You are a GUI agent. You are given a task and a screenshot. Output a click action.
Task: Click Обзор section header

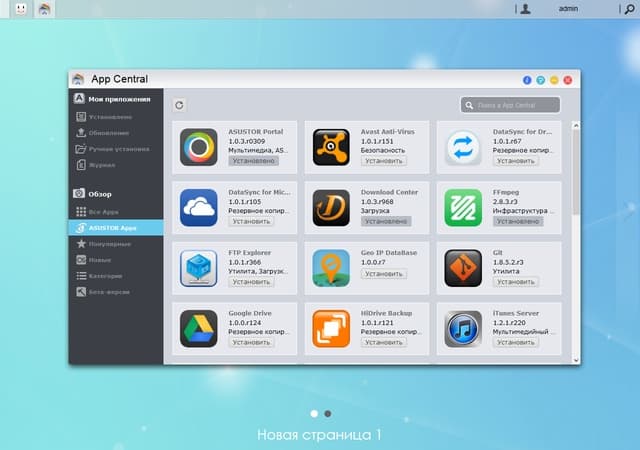pyautogui.click(x=93, y=194)
